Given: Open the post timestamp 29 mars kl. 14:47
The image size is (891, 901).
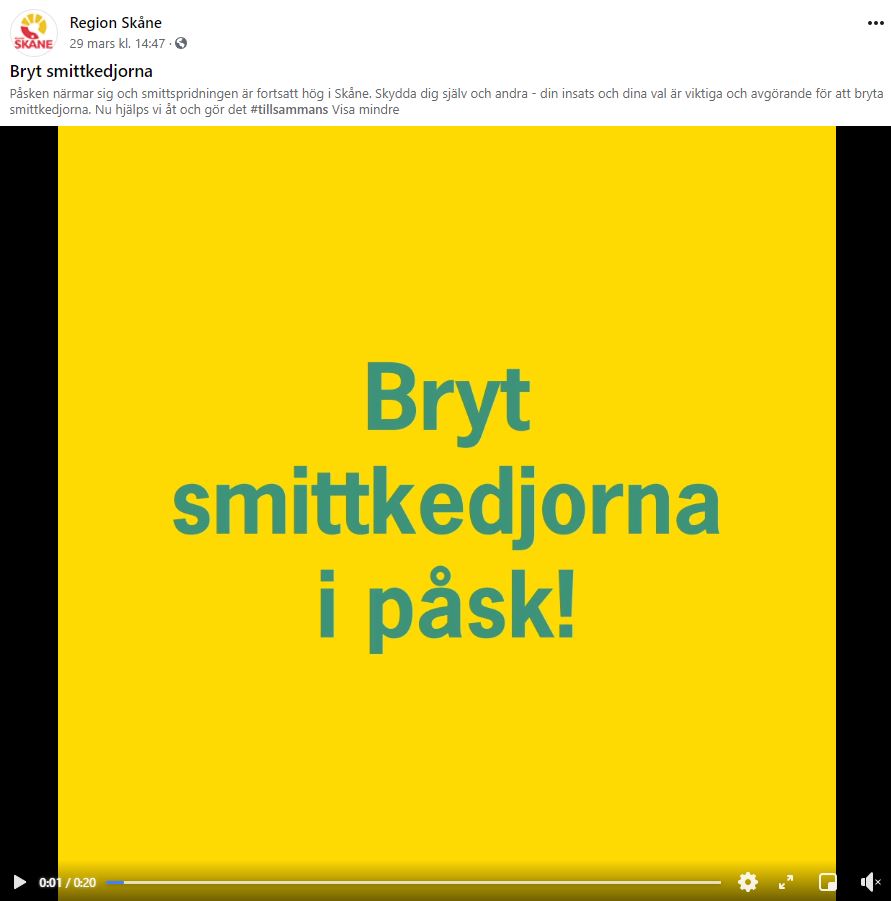Looking at the screenshot, I should 117,44.
